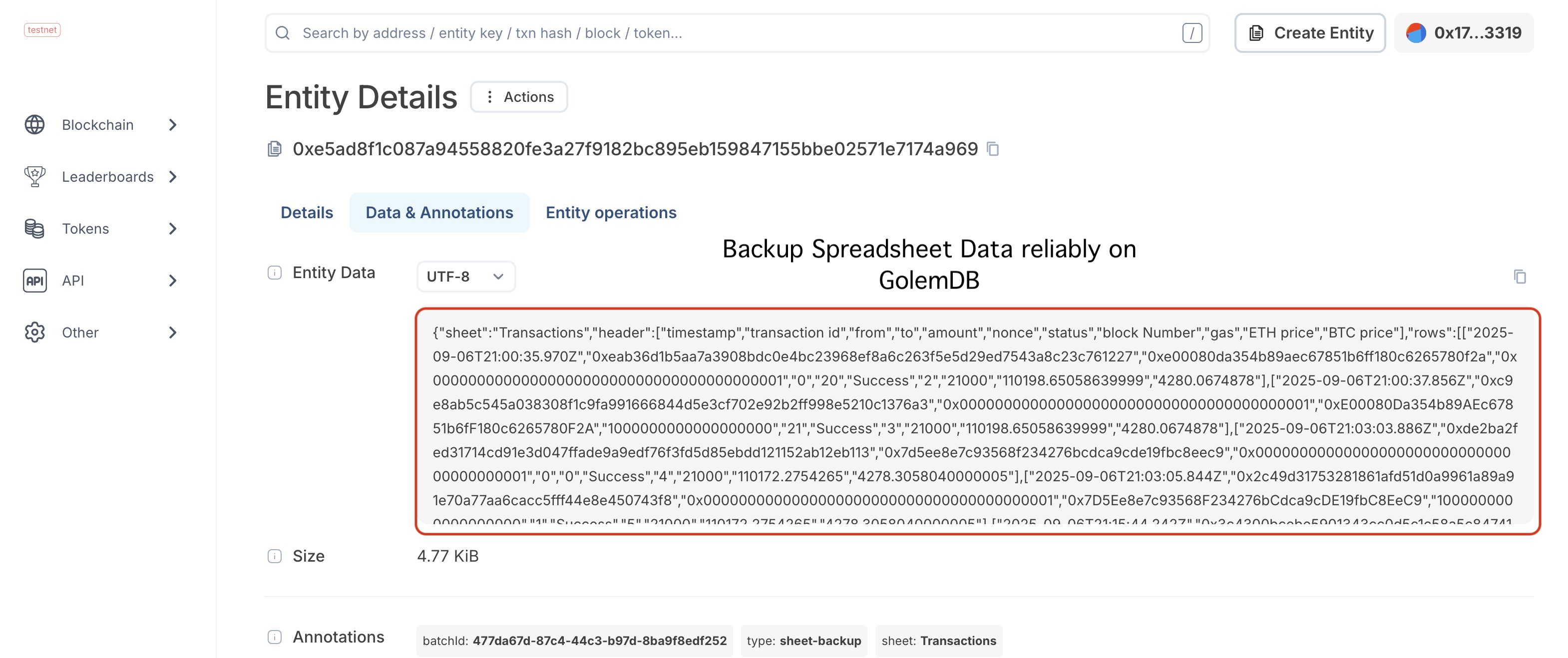Show Entity Data info tooltip icon
Image resolution: width=1568 pixels, height=658 pixels.
pyautogui.click(x=275, y=273)
